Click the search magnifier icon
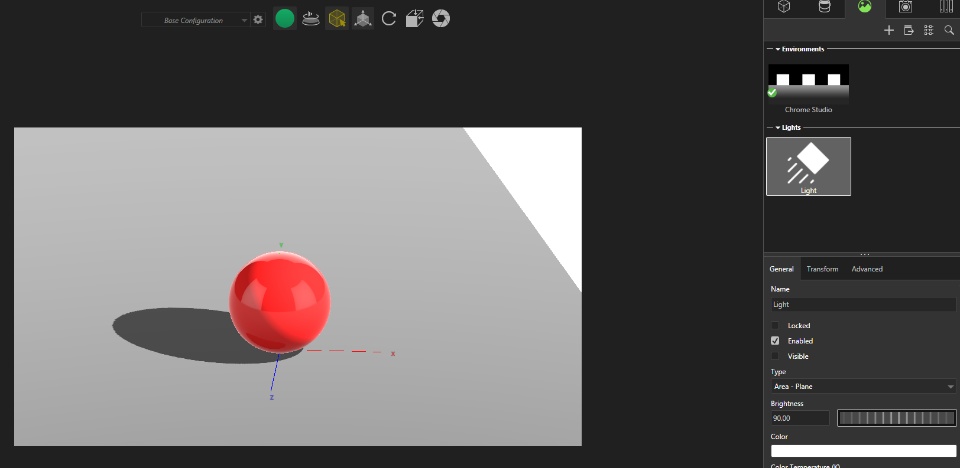Screen dimensions: 960x468 tap(949, 30)
